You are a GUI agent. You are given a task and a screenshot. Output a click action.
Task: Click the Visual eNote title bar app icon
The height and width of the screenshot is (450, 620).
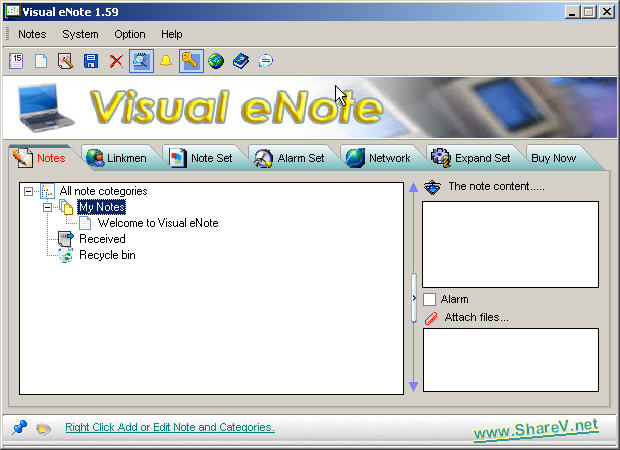click(x=12, y=11)
